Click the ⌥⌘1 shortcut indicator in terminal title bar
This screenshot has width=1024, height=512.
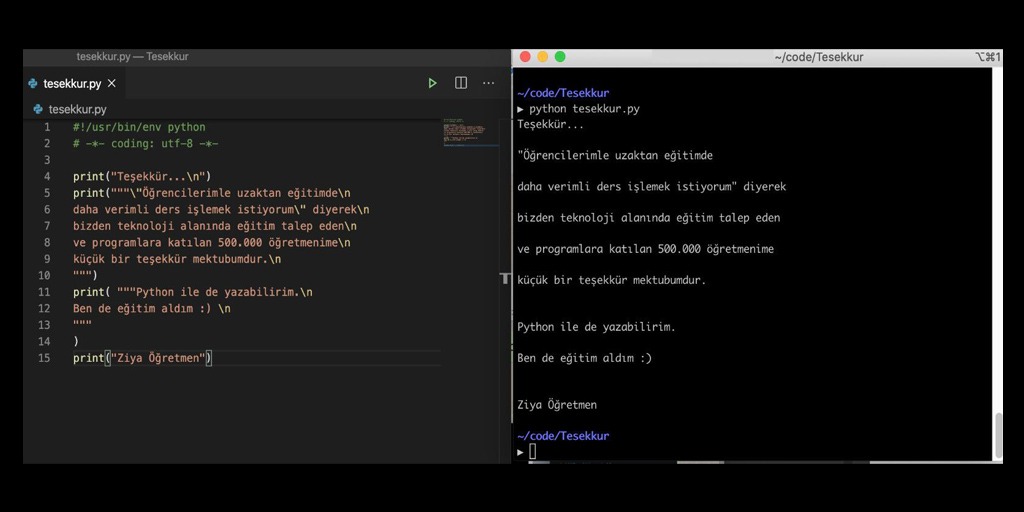coord(987,57)
